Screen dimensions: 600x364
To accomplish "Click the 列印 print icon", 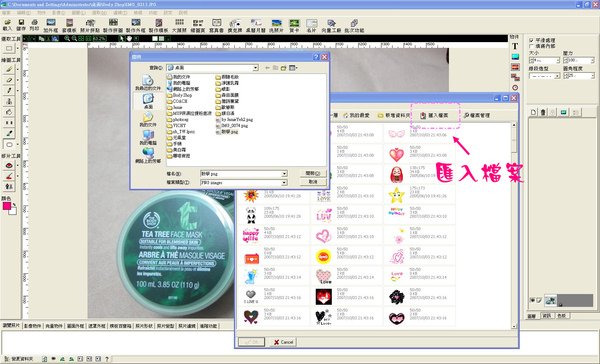I will point(34,25).
